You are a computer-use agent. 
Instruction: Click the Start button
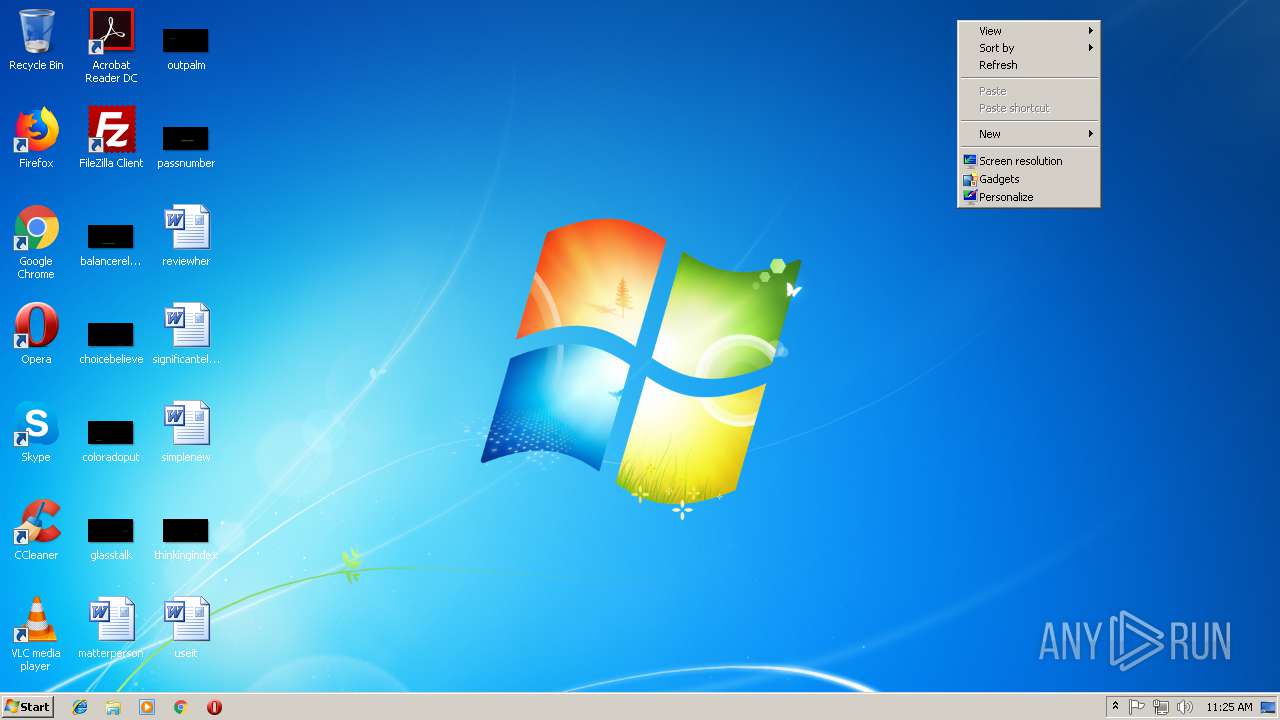pos(28,707)
